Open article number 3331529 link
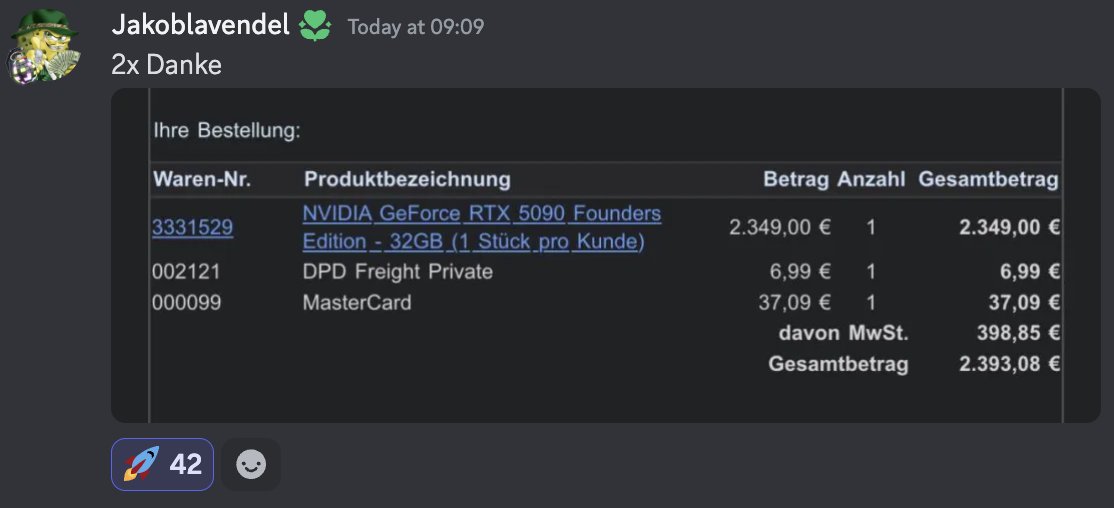The height and width of the screenshot is (508, 1114). [193, 227]
